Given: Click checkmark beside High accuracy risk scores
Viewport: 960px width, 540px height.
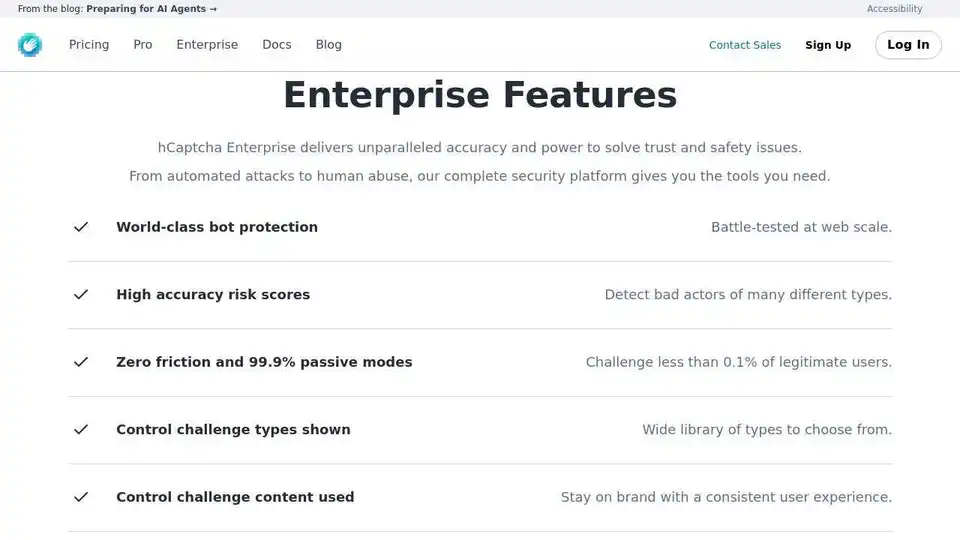Looking at the screenshot, I should point(81,294).
